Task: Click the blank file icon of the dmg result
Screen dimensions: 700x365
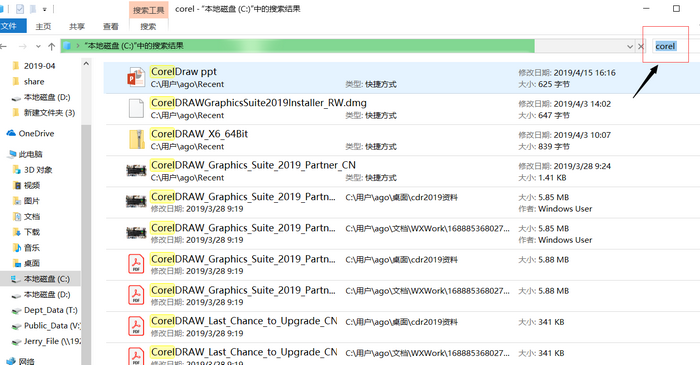Action: click(x=136, y=109)
